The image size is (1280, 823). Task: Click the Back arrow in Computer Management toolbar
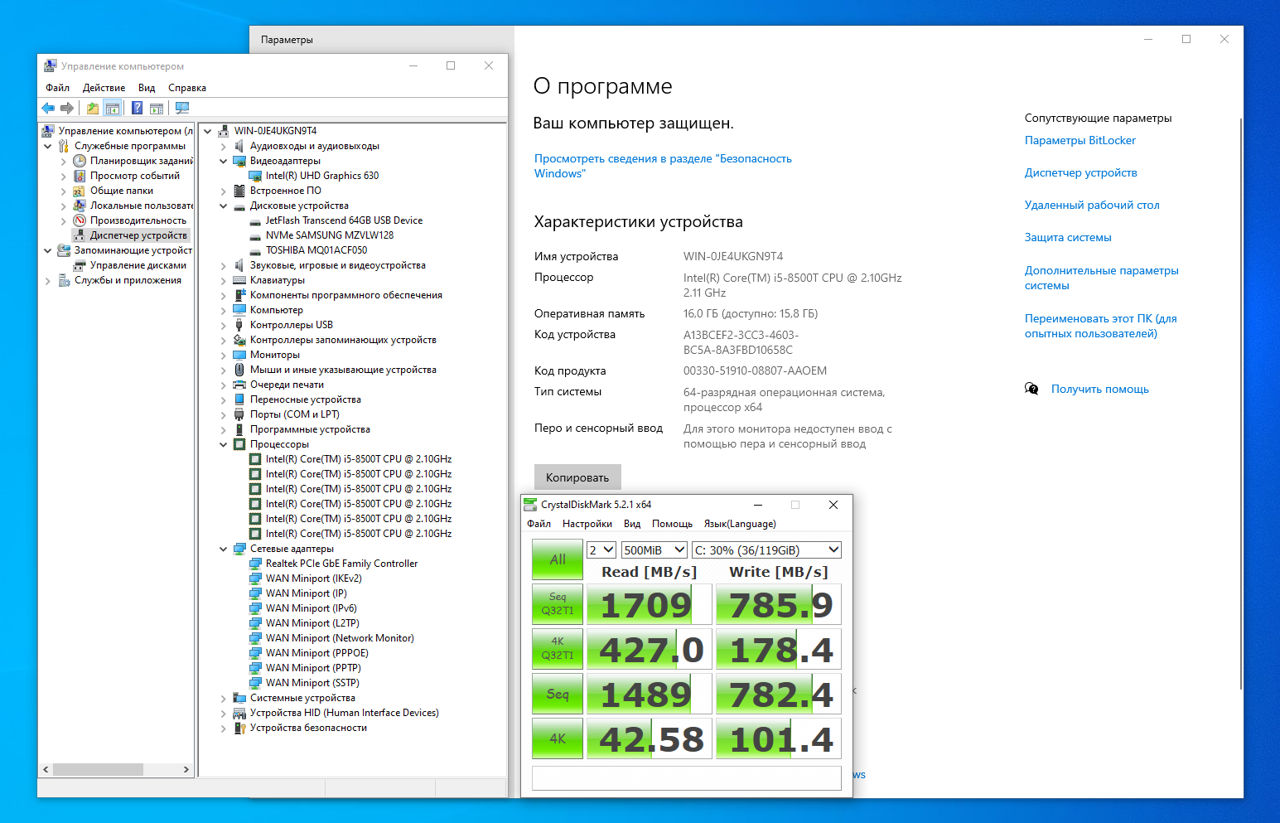coord(48,108)
